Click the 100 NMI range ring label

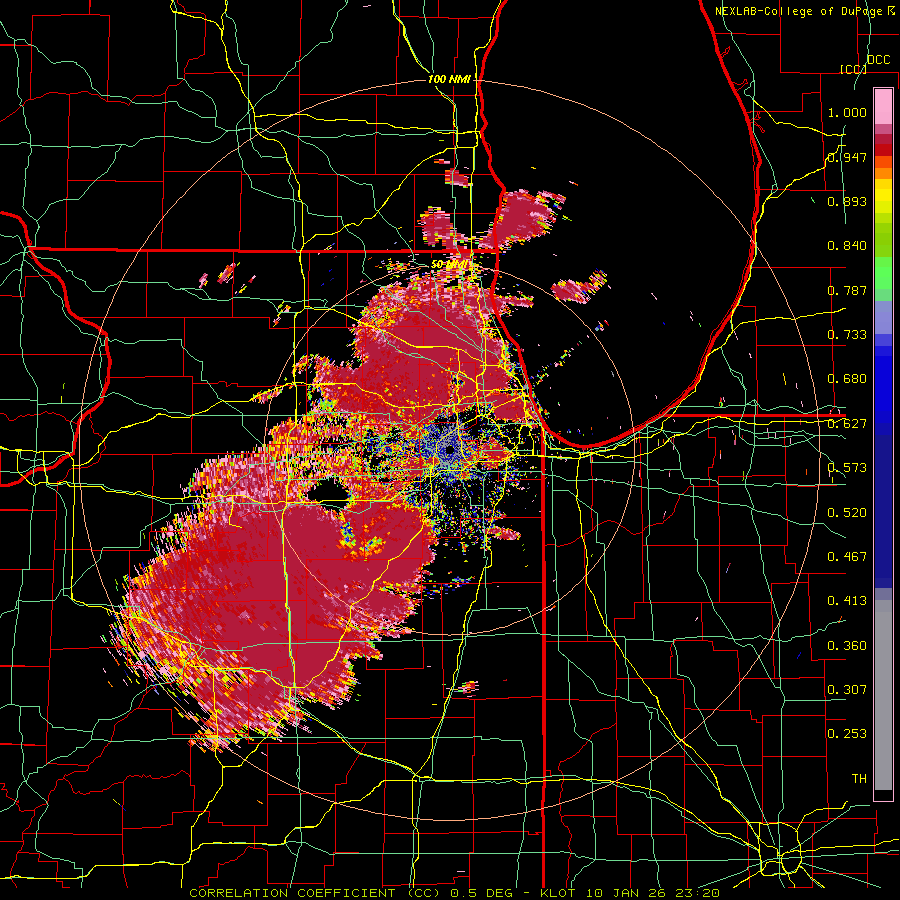449,79
